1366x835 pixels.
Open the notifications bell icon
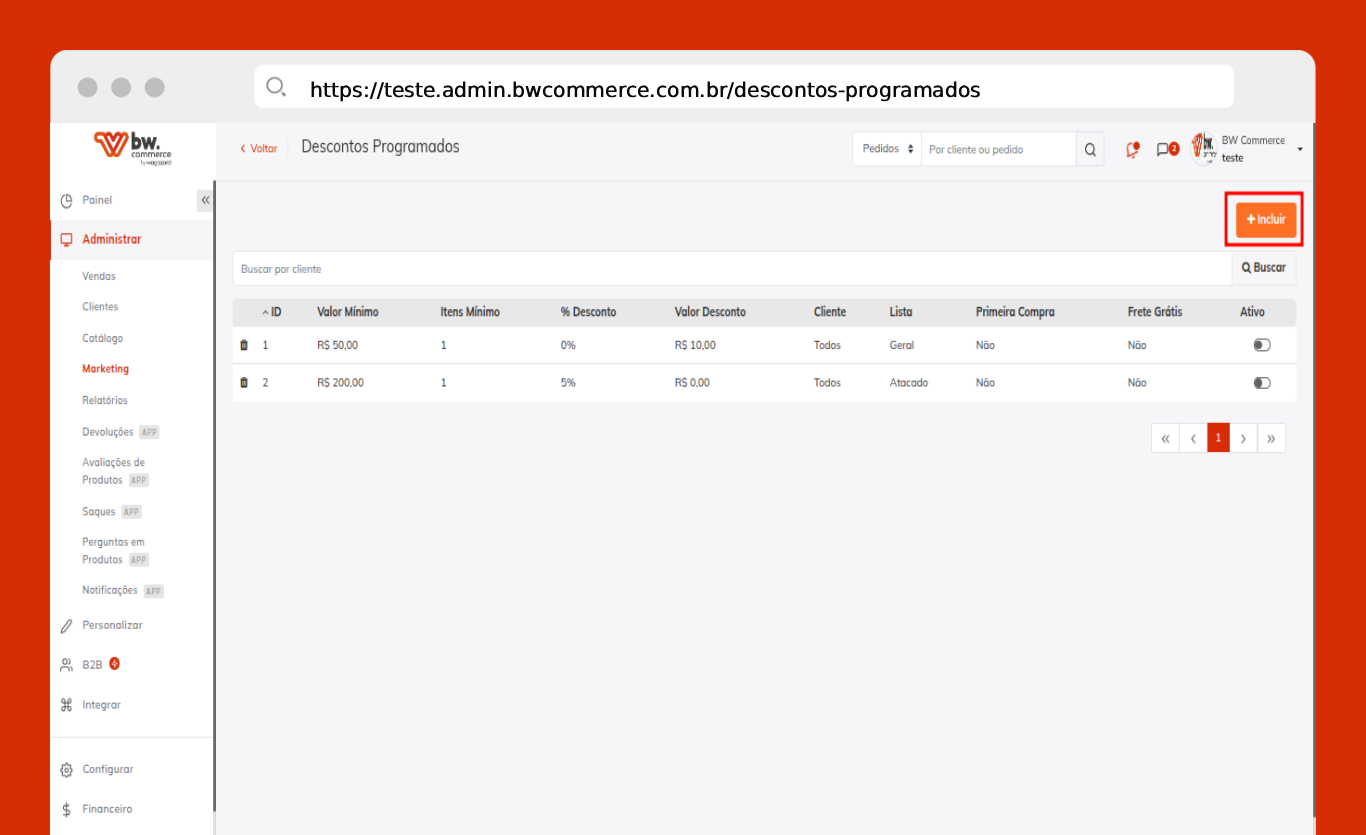point(1132,150)
